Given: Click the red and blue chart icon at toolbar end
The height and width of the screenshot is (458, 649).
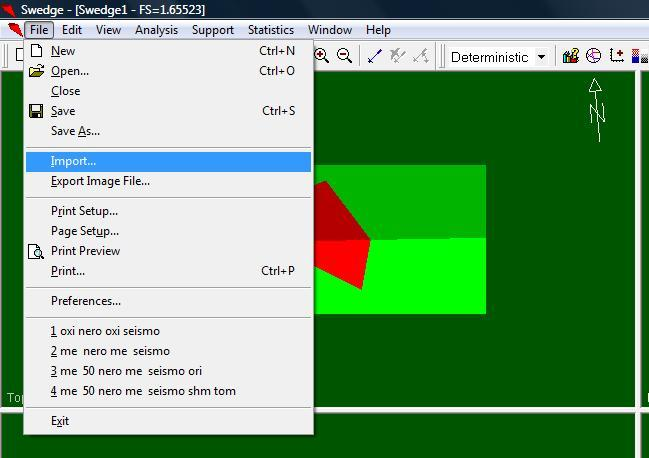Looking at the screenshot, I should click(640, 56).
